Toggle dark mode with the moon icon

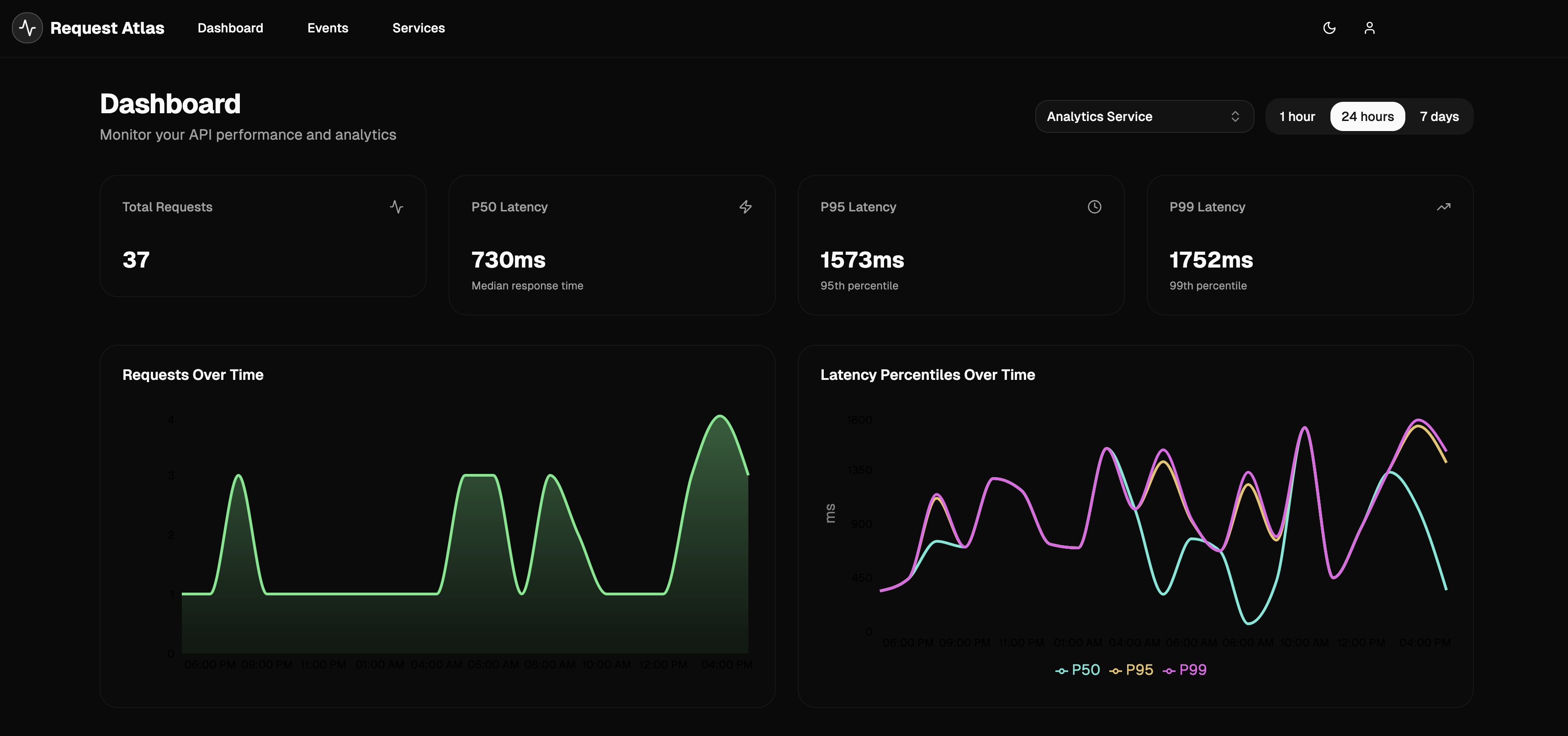pos(1330,28)
